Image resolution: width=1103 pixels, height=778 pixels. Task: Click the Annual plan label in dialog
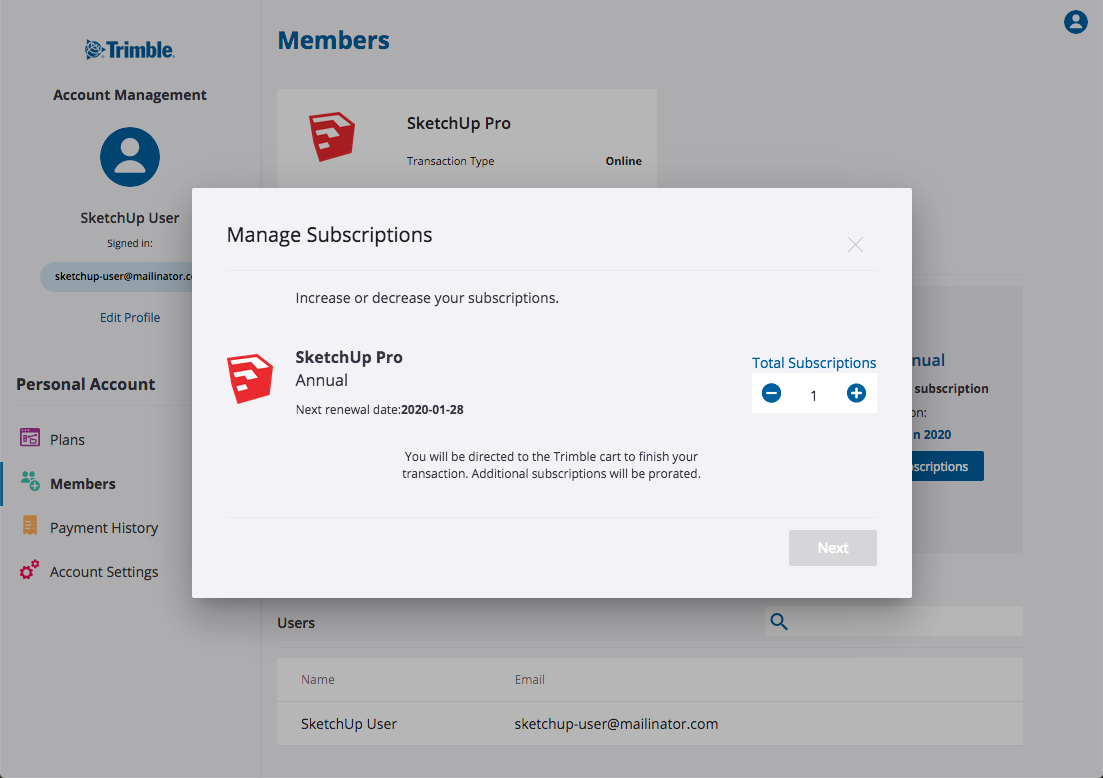(321, 381)
